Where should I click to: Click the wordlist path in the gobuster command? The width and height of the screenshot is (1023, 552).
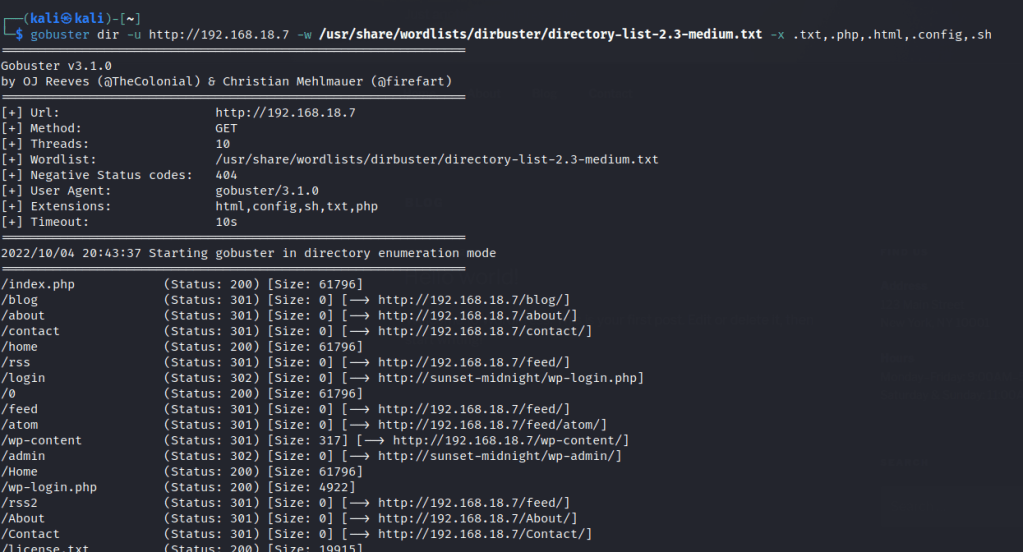[541, 35]
